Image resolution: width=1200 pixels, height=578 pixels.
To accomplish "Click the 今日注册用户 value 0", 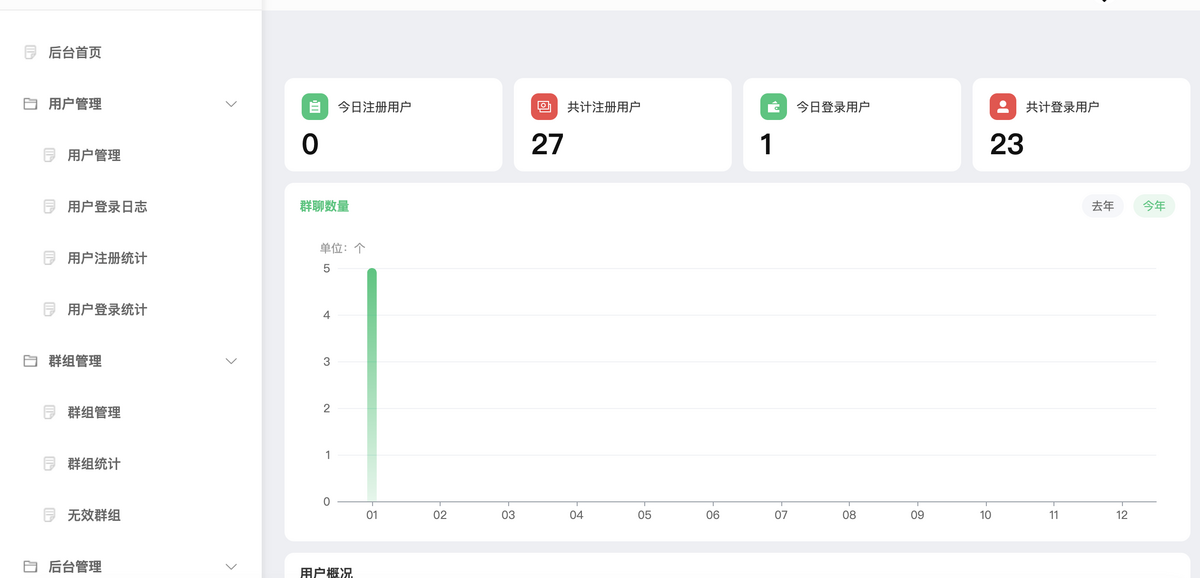I will click(310, 145).
